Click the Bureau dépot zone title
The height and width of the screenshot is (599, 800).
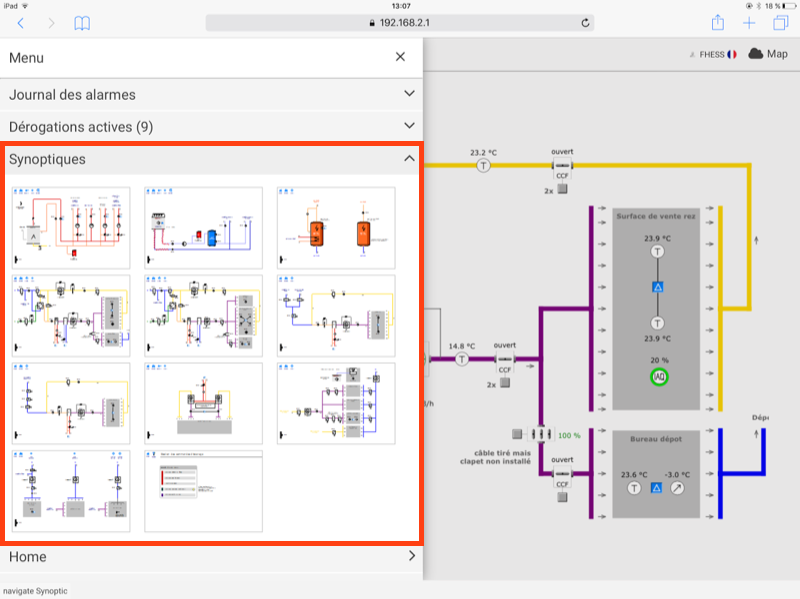[x=656, y=439]
